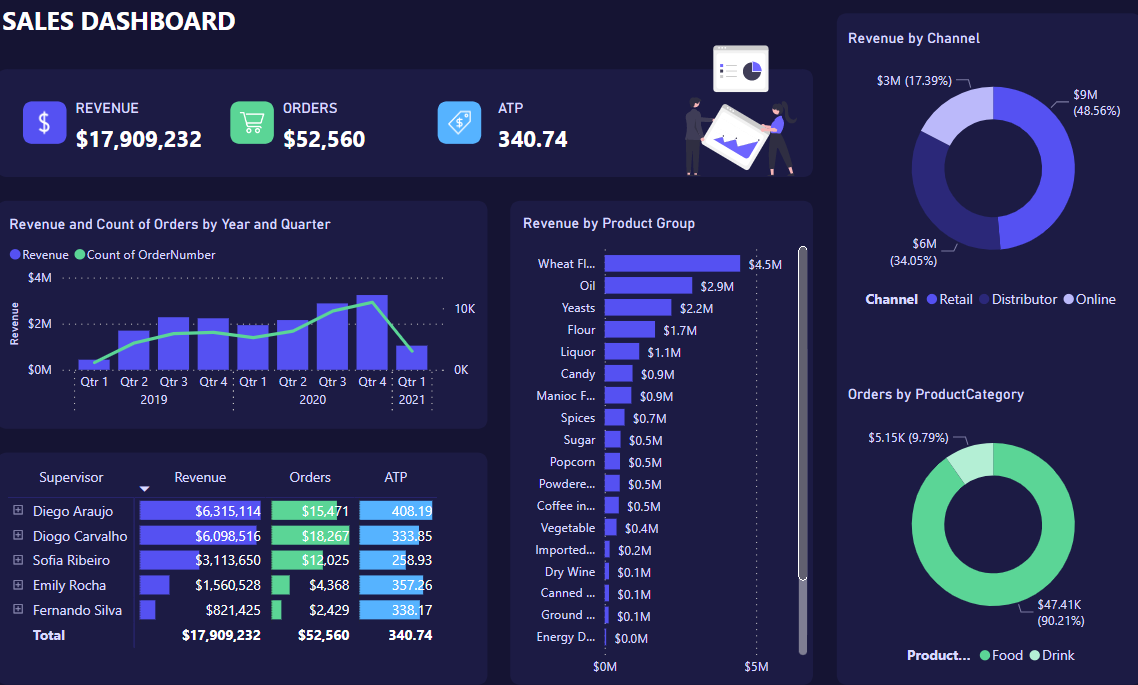The width and height of the screenshot is (1138, 685).
Task: Expand the Fernando Silva row
Action: point(18,610)
